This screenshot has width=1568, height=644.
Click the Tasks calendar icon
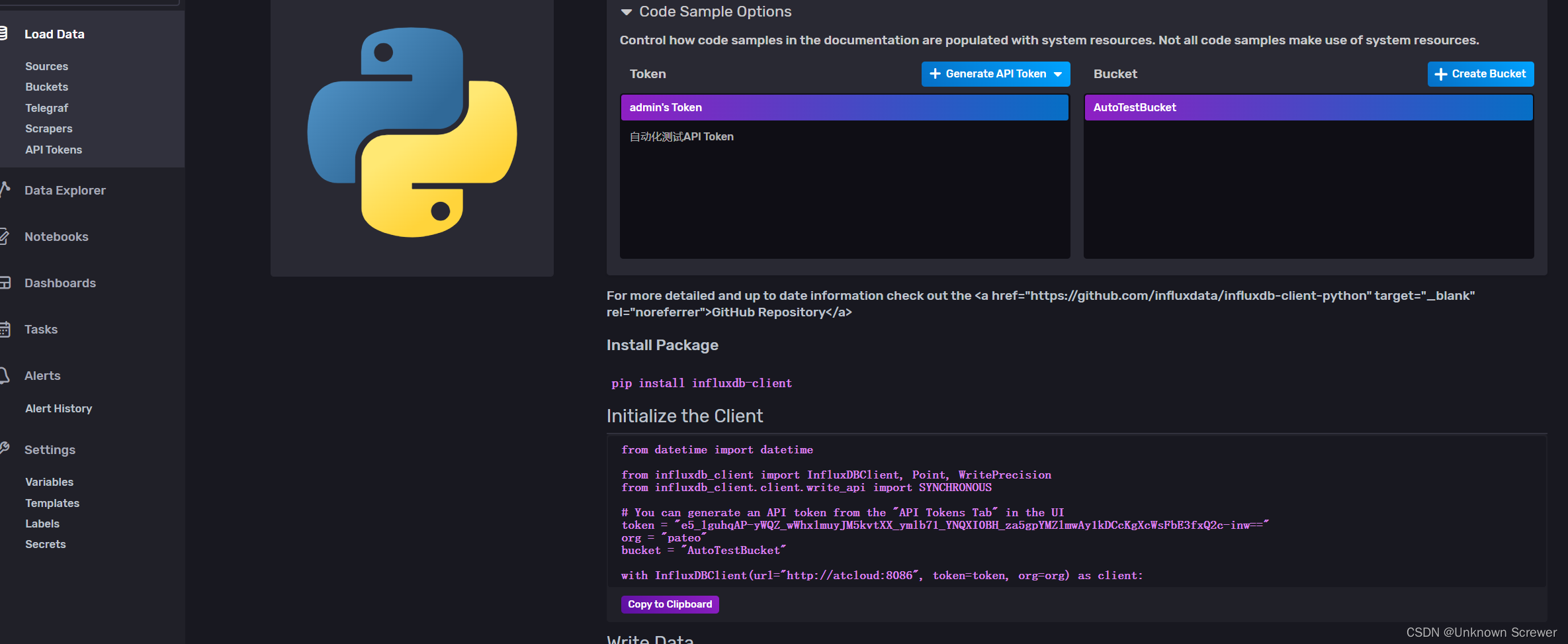[x=5, y=329]
